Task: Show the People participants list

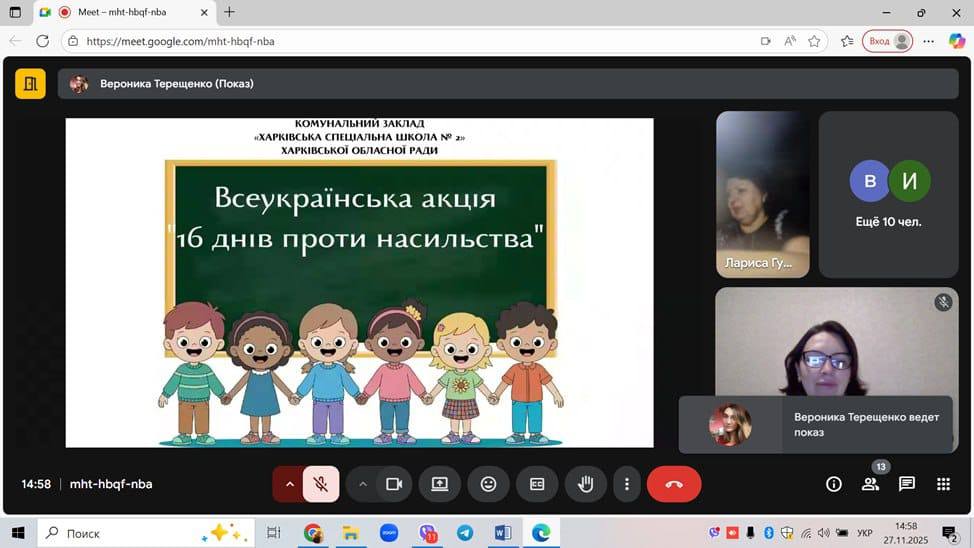Action: 870,484
